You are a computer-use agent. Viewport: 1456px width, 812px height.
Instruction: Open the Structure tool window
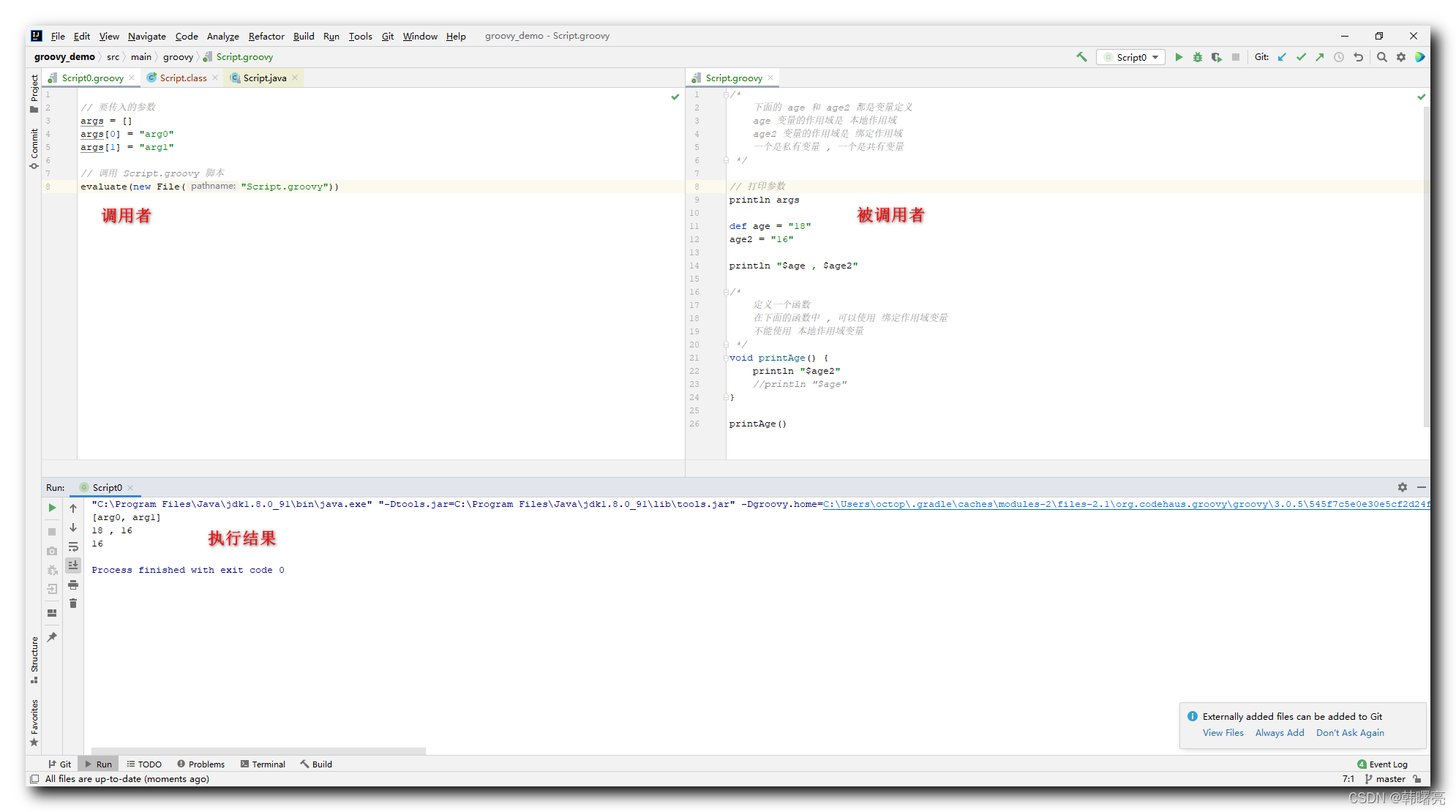tap(34, 660)
